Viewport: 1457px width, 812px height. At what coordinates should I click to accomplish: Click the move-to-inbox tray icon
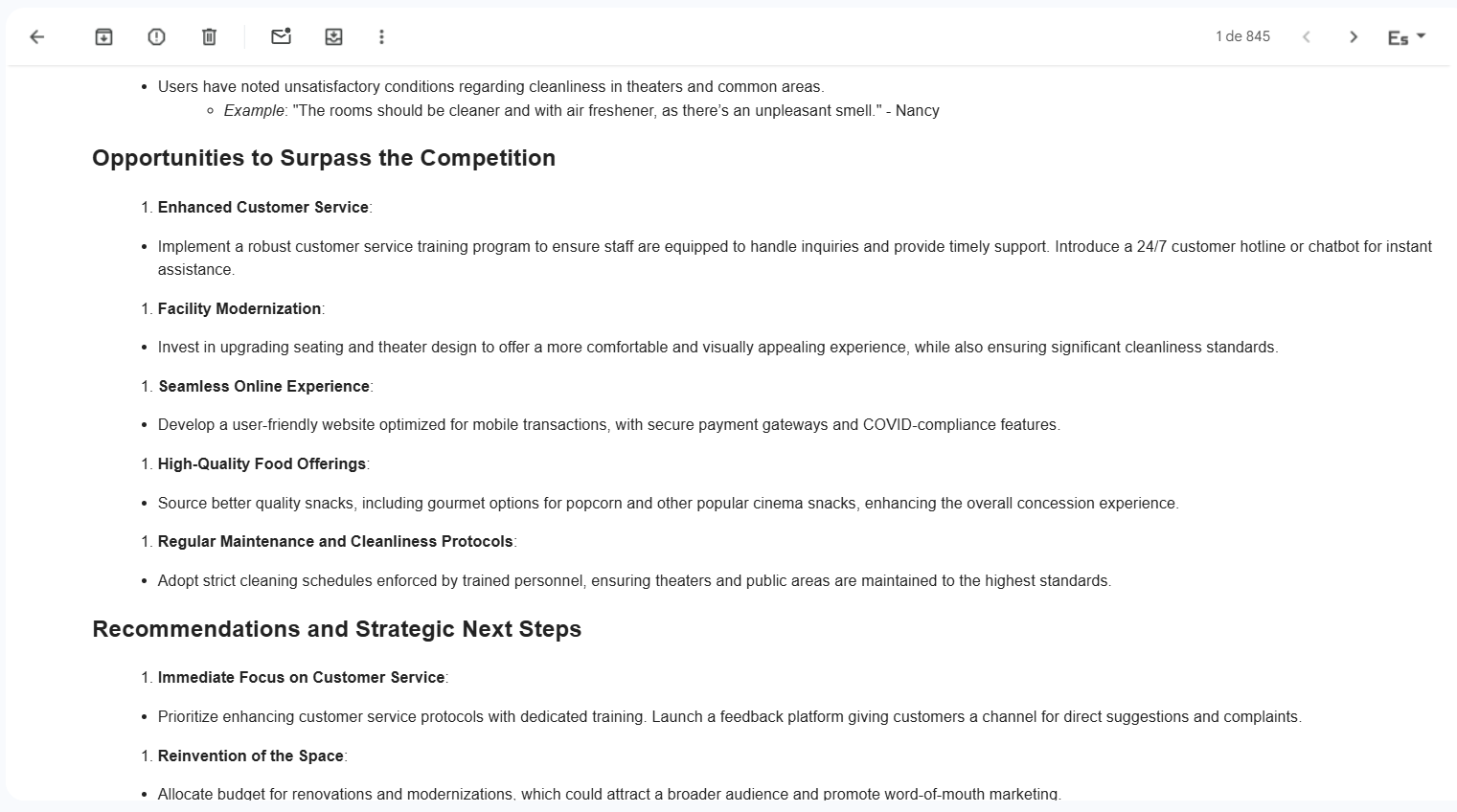point(333,36)
